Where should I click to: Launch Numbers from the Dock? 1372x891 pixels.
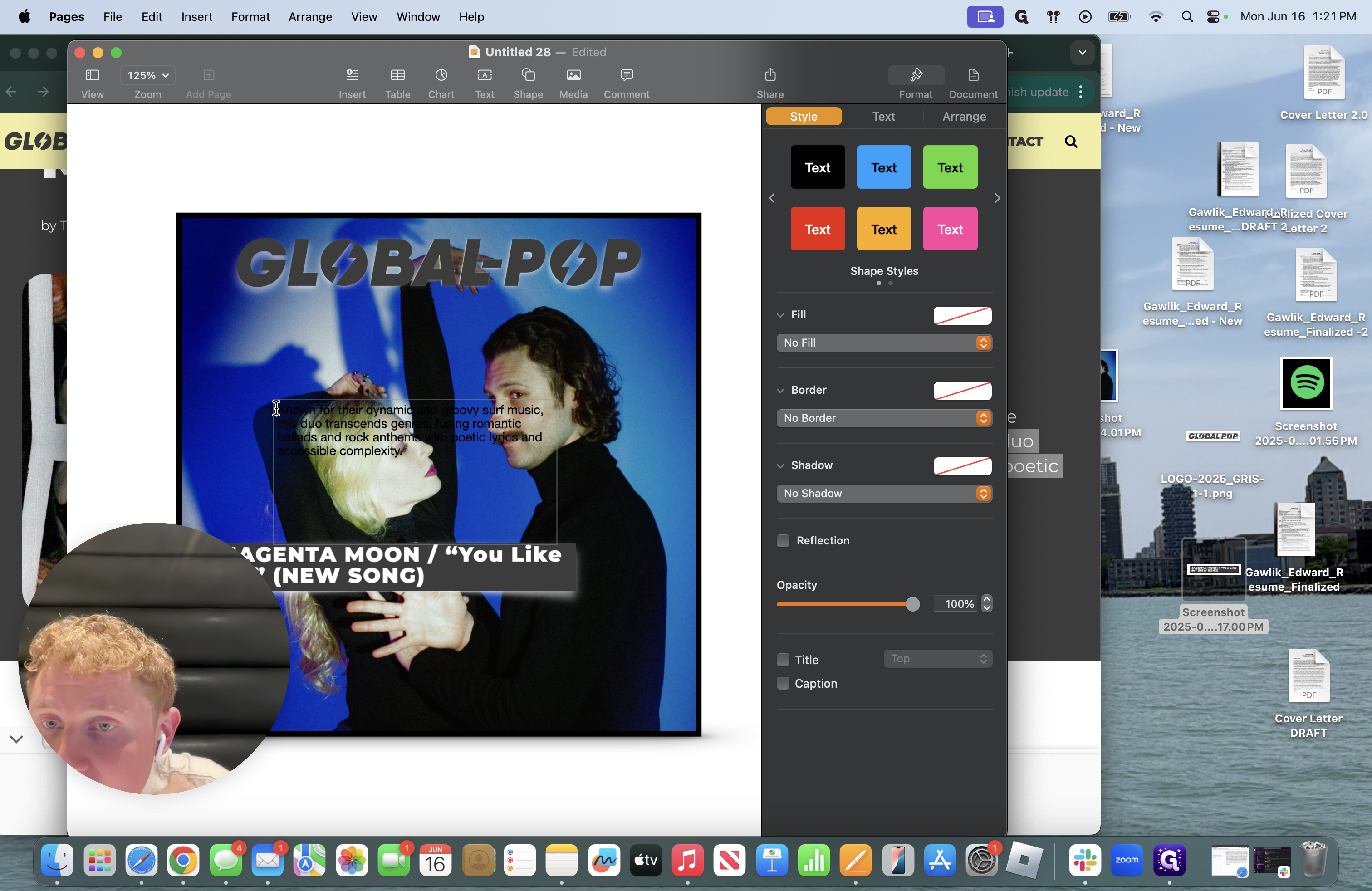click(x=813, y=861)
